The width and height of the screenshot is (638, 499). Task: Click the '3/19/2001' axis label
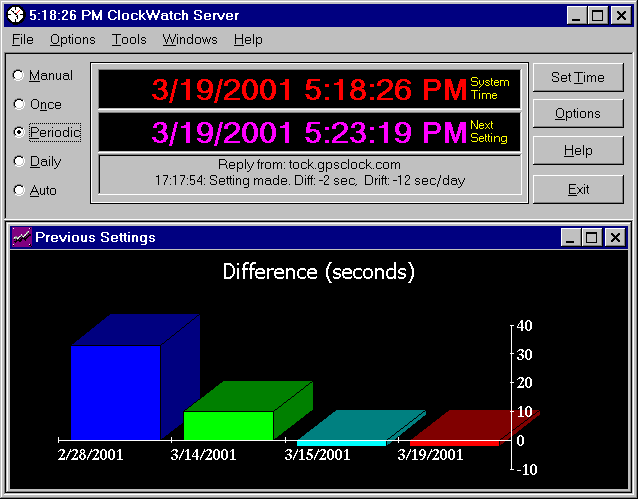click(430, 455)
